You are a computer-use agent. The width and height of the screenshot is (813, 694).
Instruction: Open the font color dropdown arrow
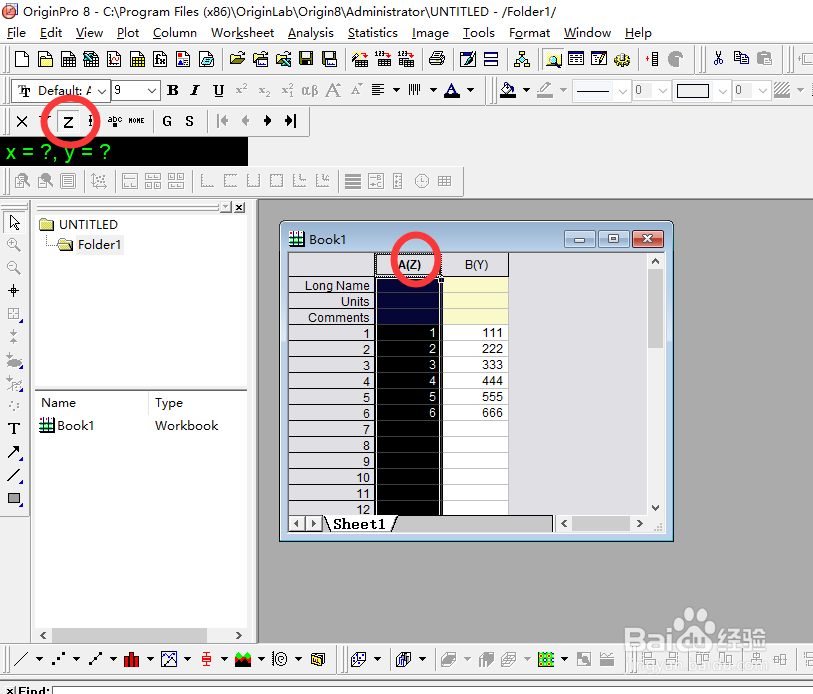tap(470, 90)
